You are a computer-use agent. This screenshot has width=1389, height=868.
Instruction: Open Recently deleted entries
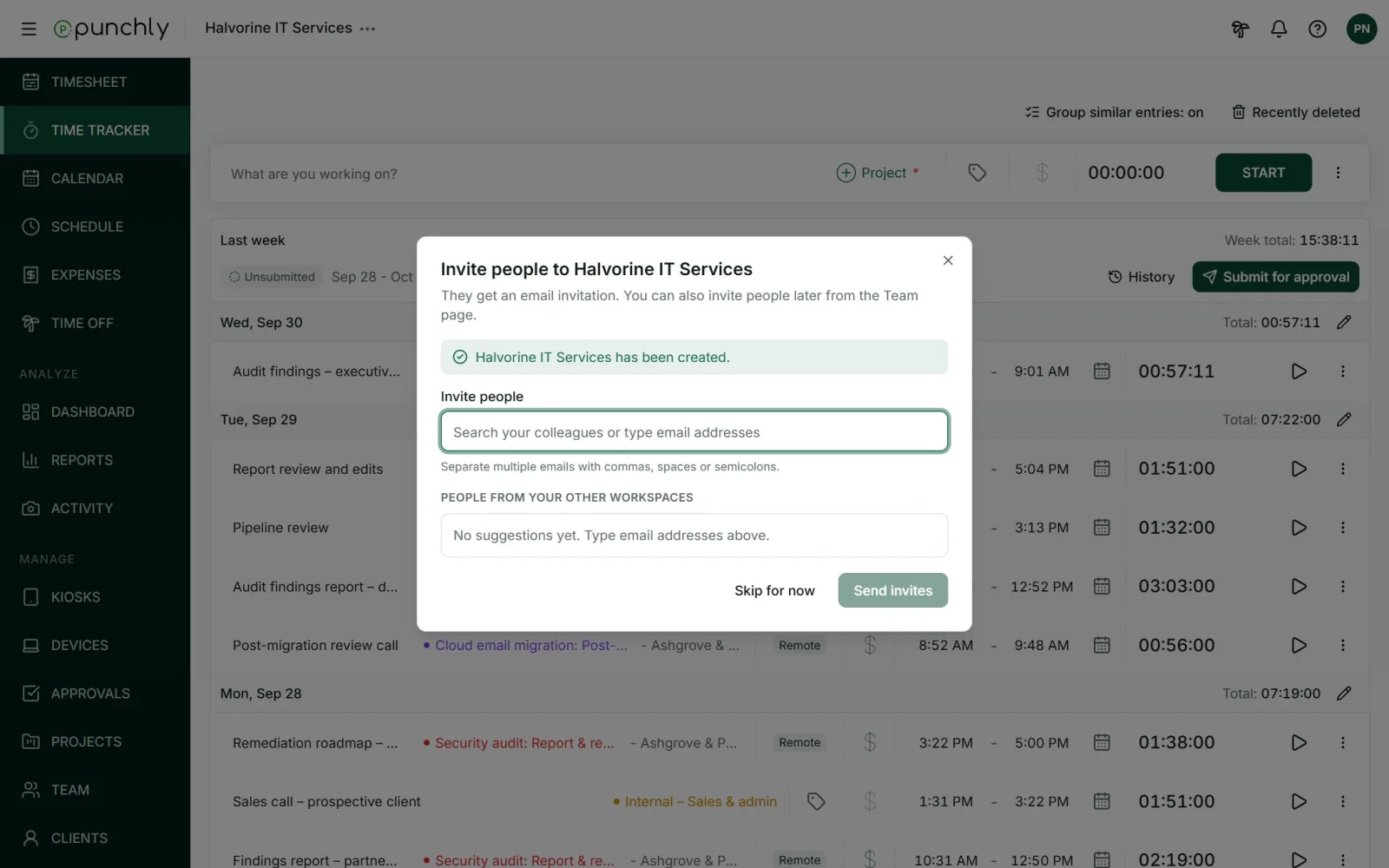tap(1295, 112)
